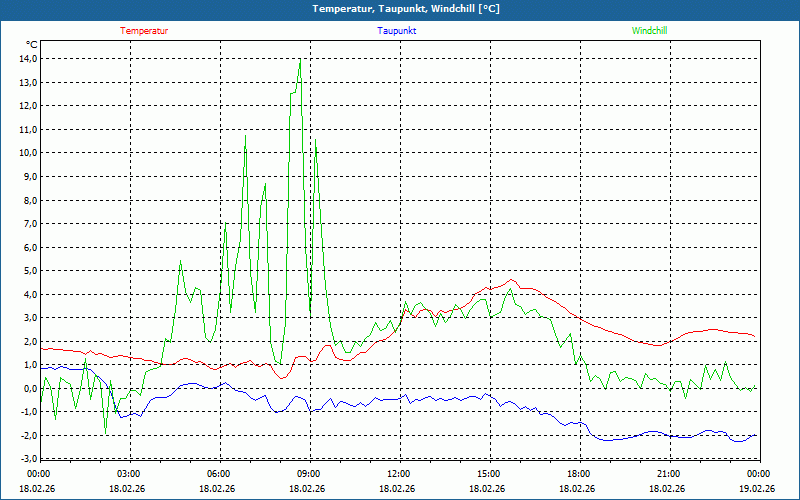This screenshot has width=800, height=500.
Task: Select the red 'Temperatur' legend label
Action: [144, 30]
